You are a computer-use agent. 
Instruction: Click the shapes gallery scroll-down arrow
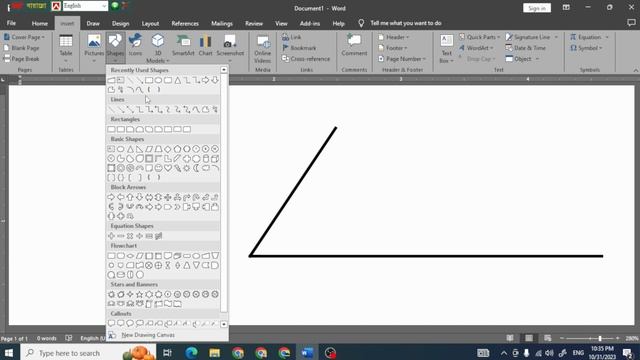pyautogui.click(x=224, y=324)
